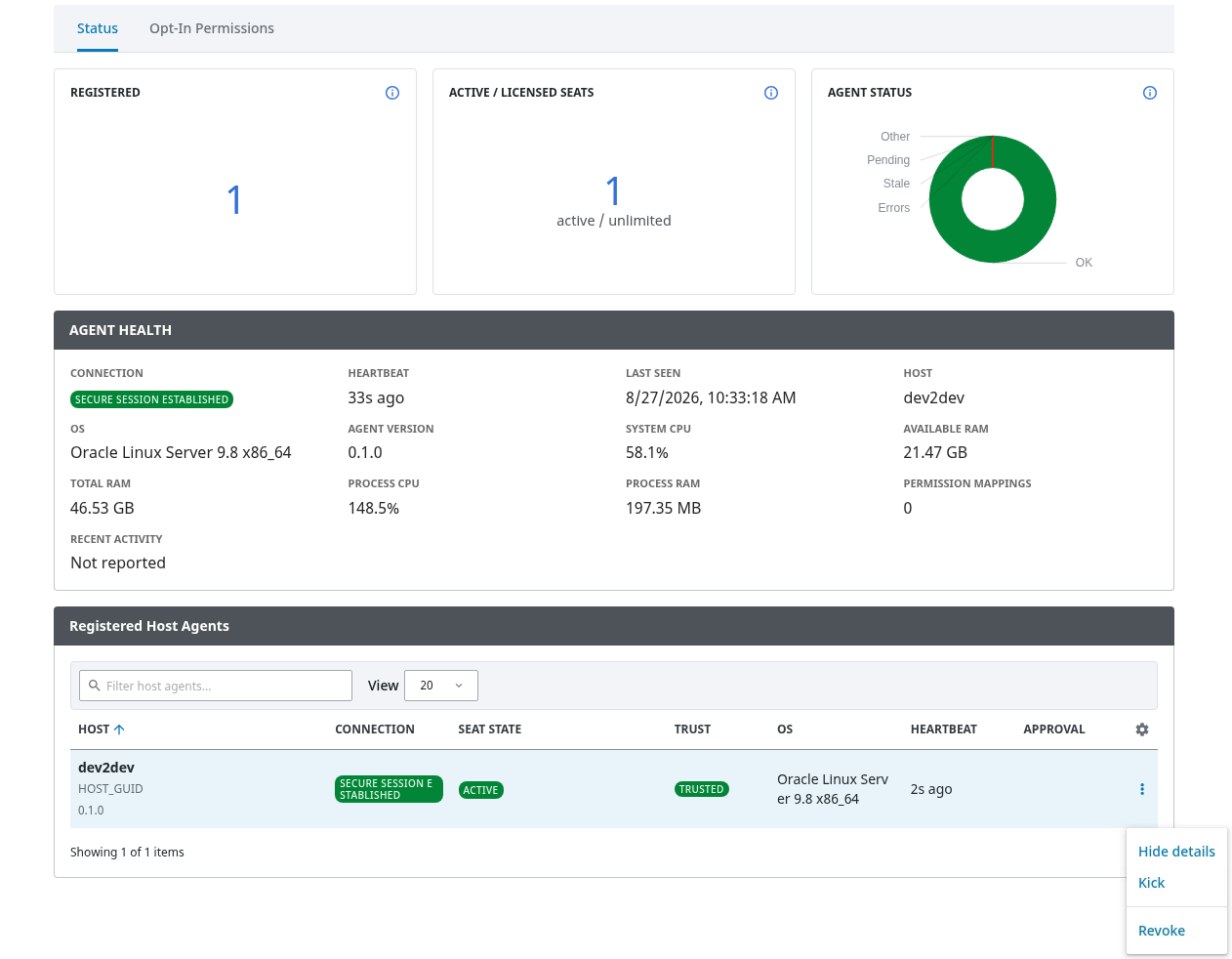1232x959 pixels.
Task: Open the table column settings gear
Action: [x=1142, y=730]
